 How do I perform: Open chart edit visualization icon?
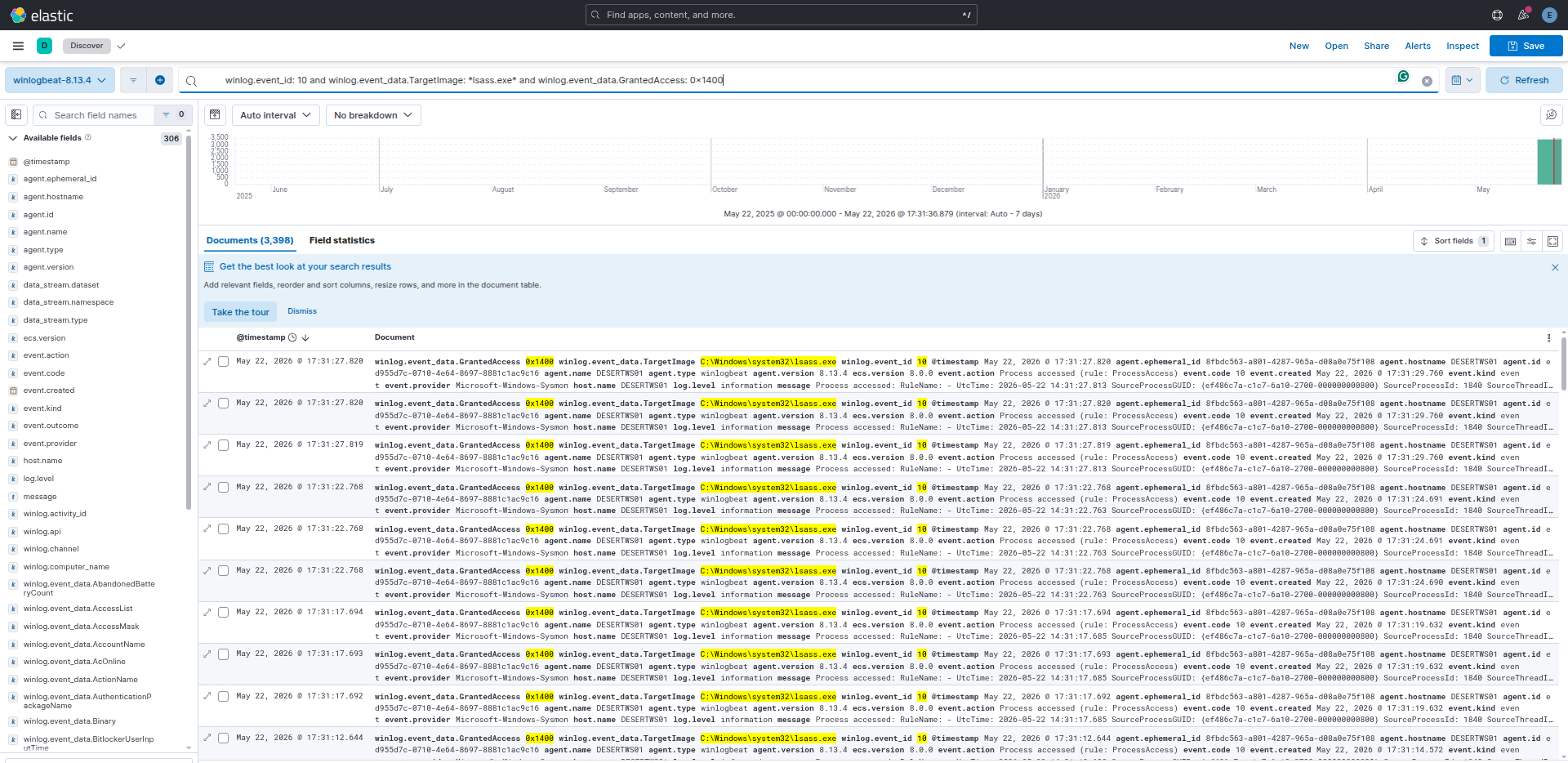pyautogui.click(x=1550, y=115)
